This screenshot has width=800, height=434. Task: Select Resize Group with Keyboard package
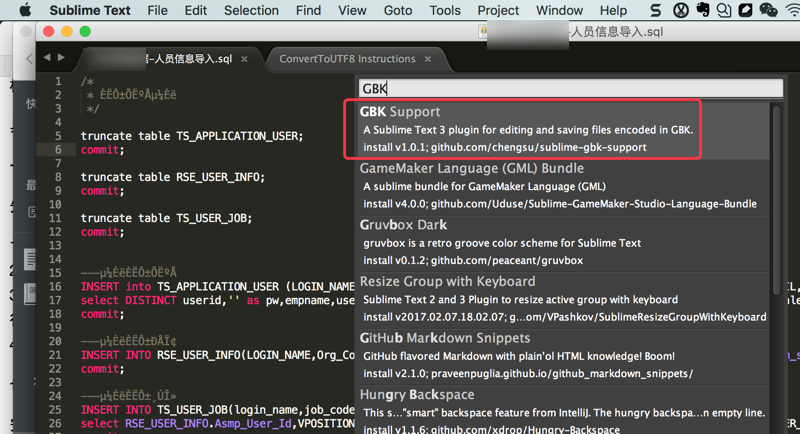coord(562,299)
